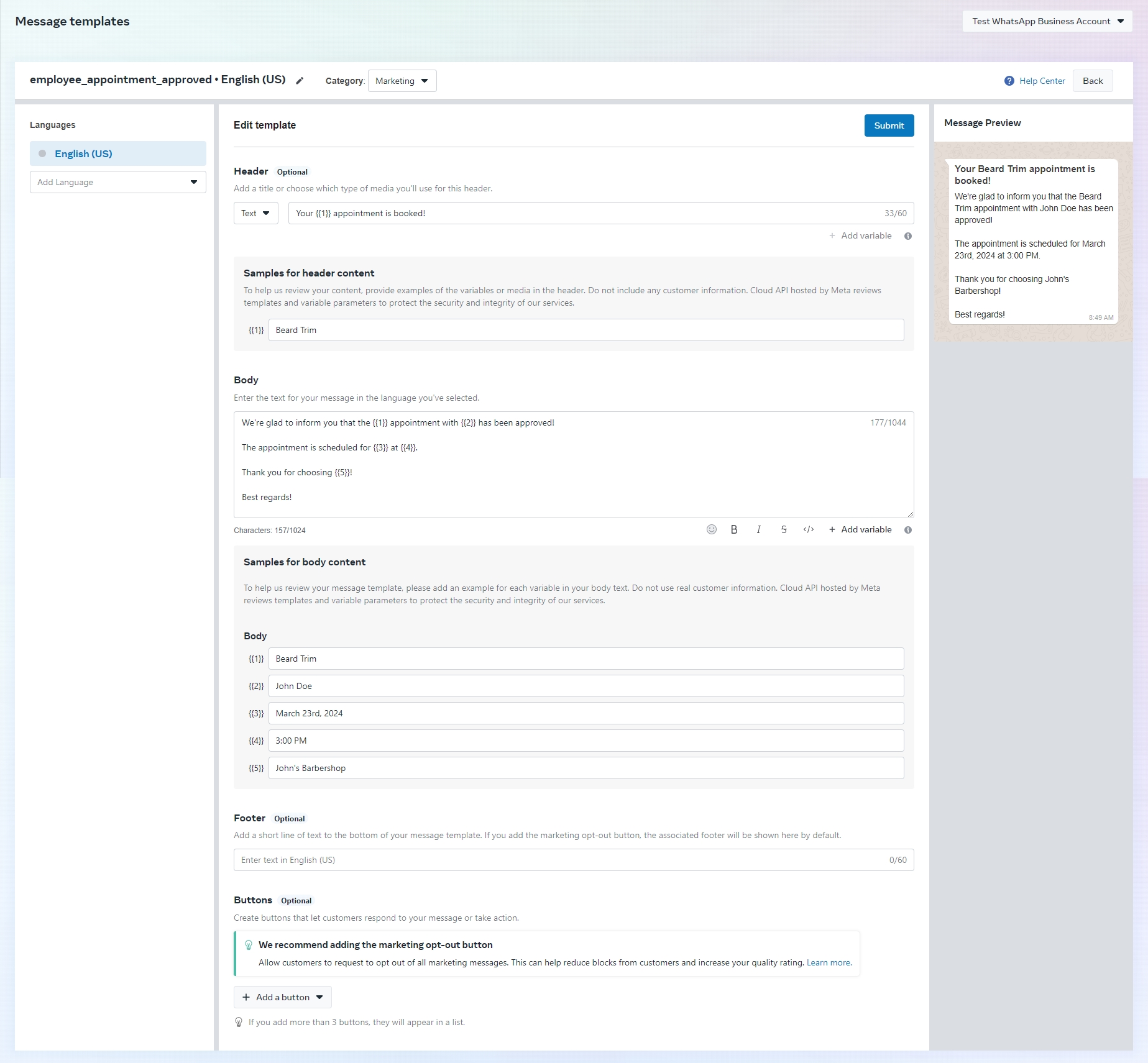Go back using the Back button

(1092, 81)
